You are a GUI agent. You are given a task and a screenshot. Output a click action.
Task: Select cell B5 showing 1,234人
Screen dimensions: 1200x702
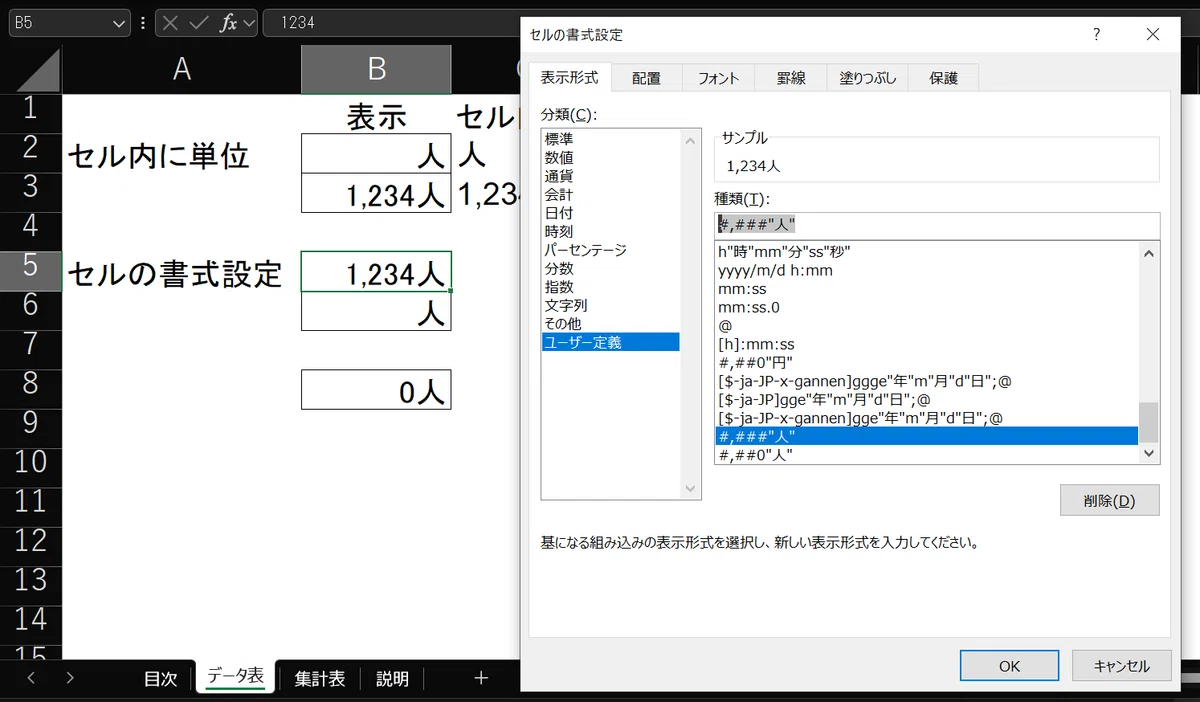pyautogui.click(x=376, y=271)
